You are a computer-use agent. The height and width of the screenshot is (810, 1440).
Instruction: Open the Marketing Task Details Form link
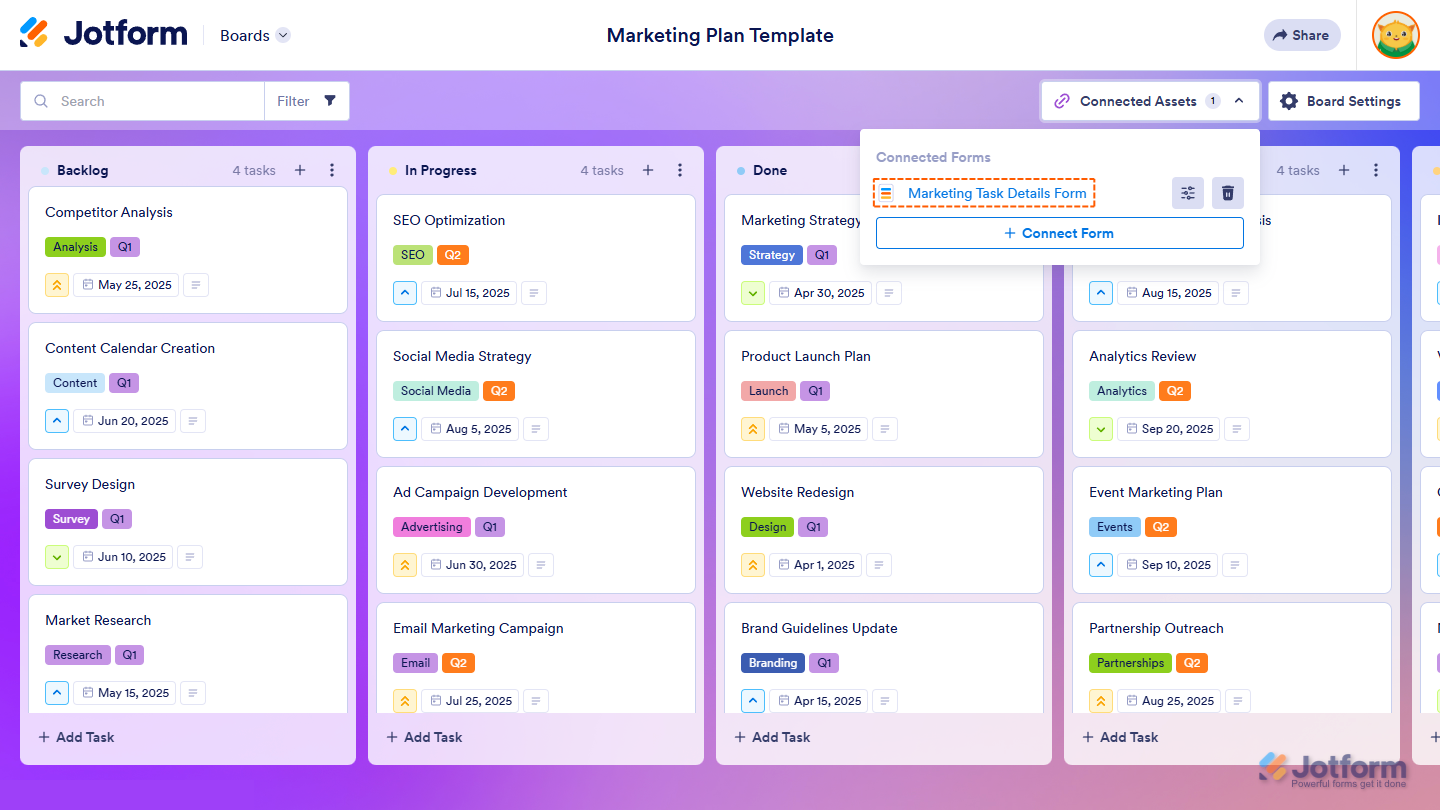pos(996,193)
